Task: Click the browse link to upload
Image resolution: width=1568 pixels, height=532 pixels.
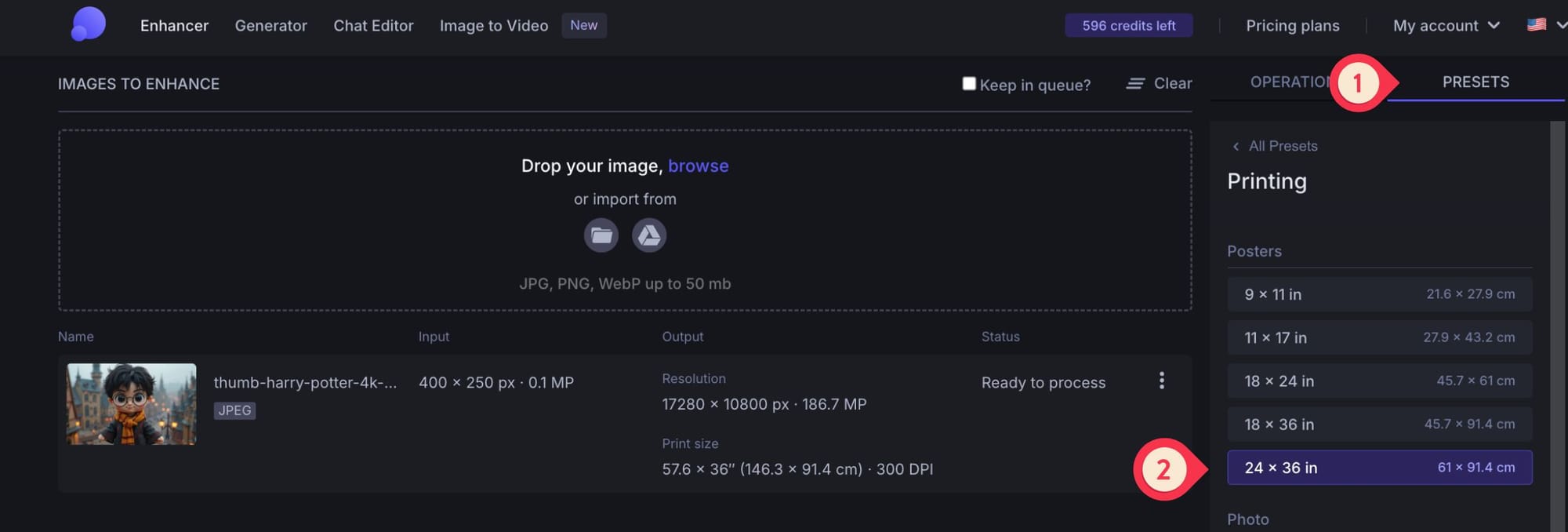Action: click(x=698, y=166)
